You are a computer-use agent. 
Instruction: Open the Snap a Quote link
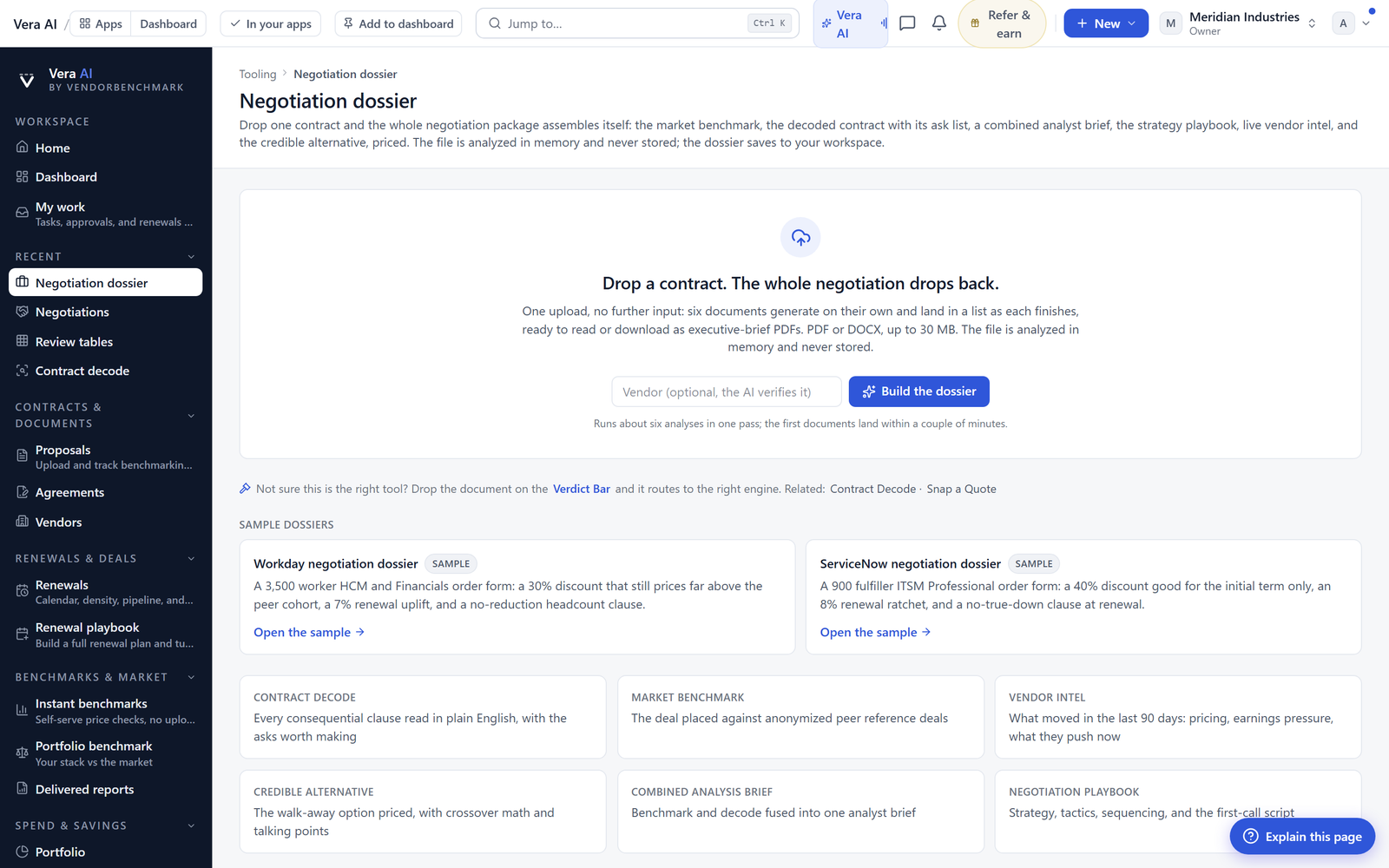[x=961, y=490]
